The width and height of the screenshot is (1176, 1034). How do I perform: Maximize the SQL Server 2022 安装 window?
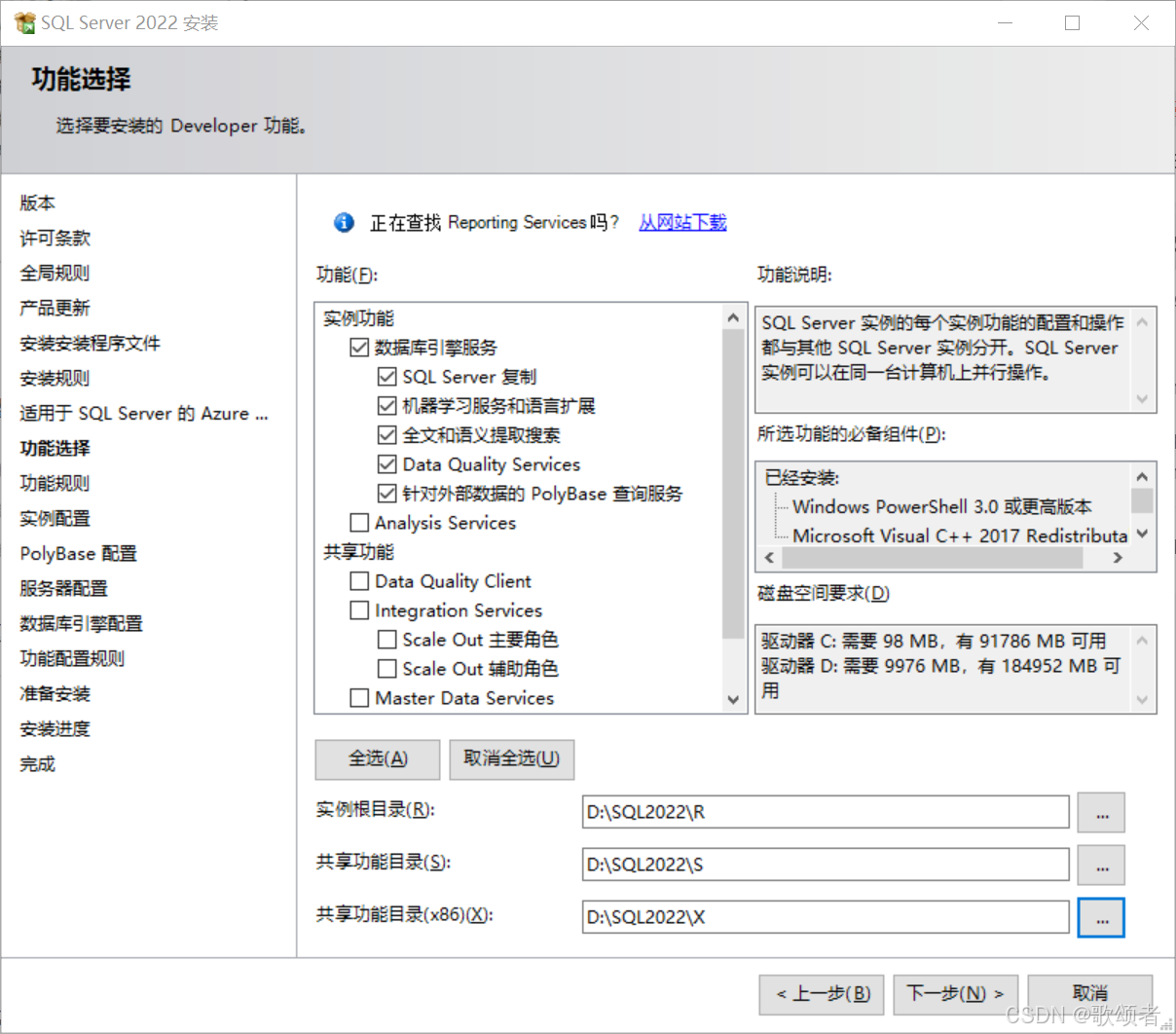click(1072, 22)
